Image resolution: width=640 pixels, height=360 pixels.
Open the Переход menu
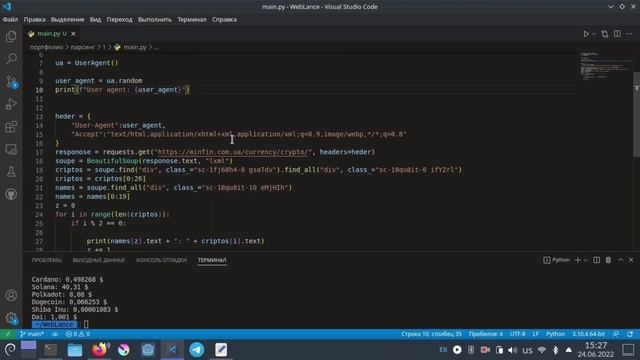(119, 19)
